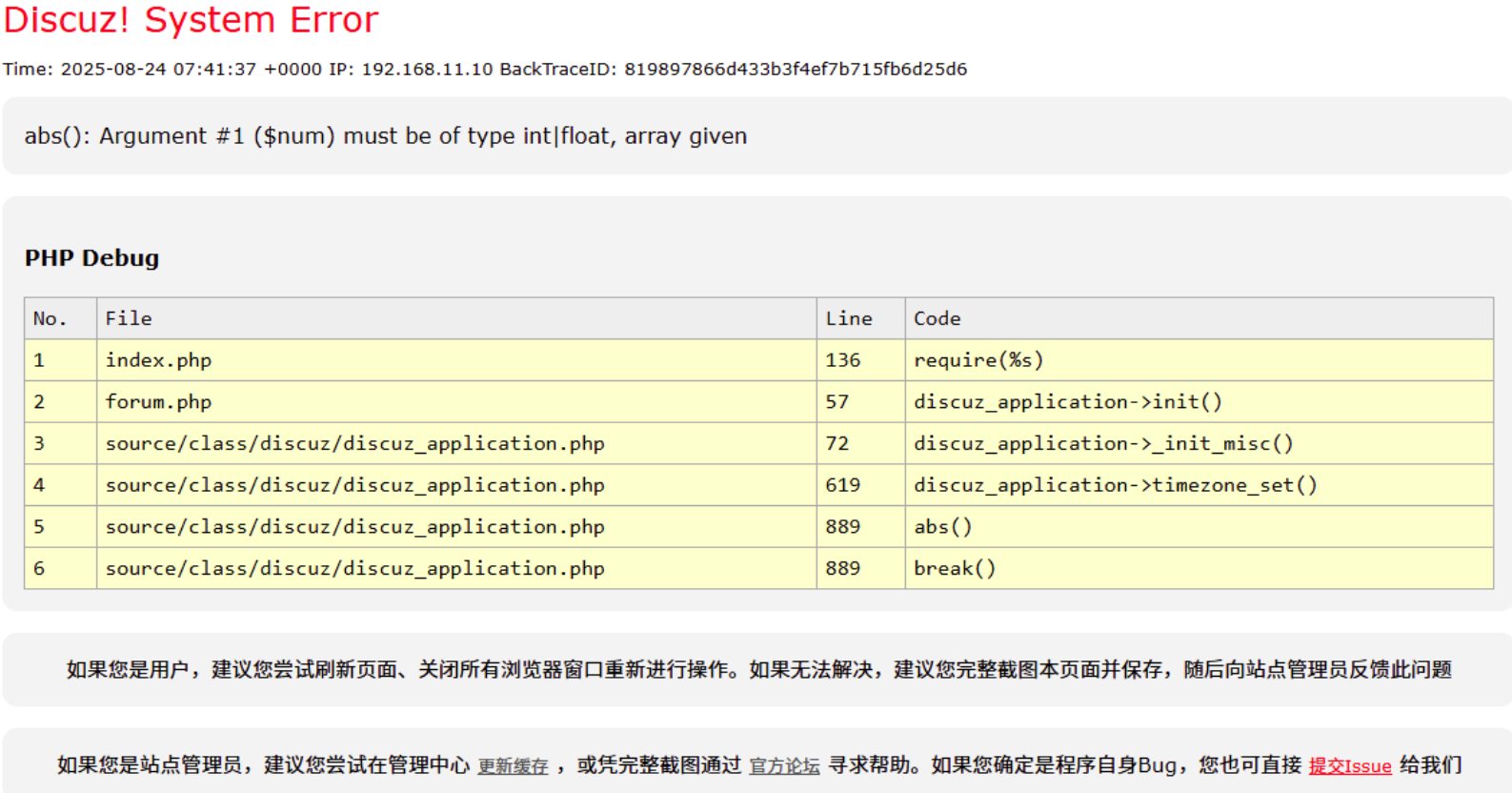Click the file path in row 6
This screenshot has width=1512, height=793.
click(x=354, y=568)
